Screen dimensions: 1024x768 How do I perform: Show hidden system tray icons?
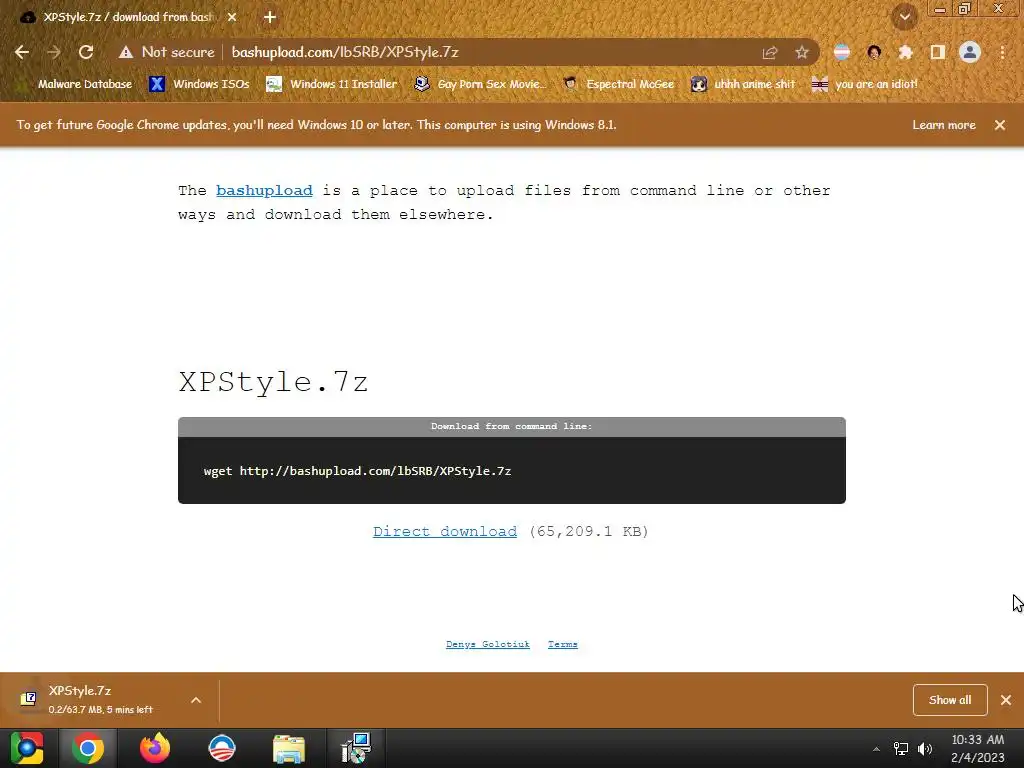pyautogui.click(x=876, y=749)
